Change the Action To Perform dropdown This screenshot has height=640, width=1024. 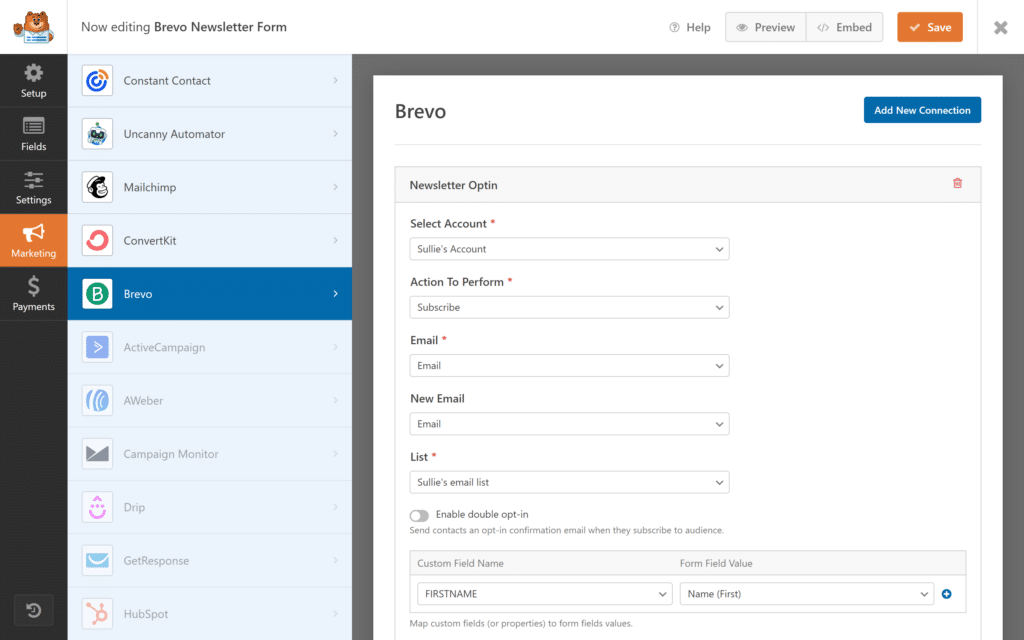569,307
